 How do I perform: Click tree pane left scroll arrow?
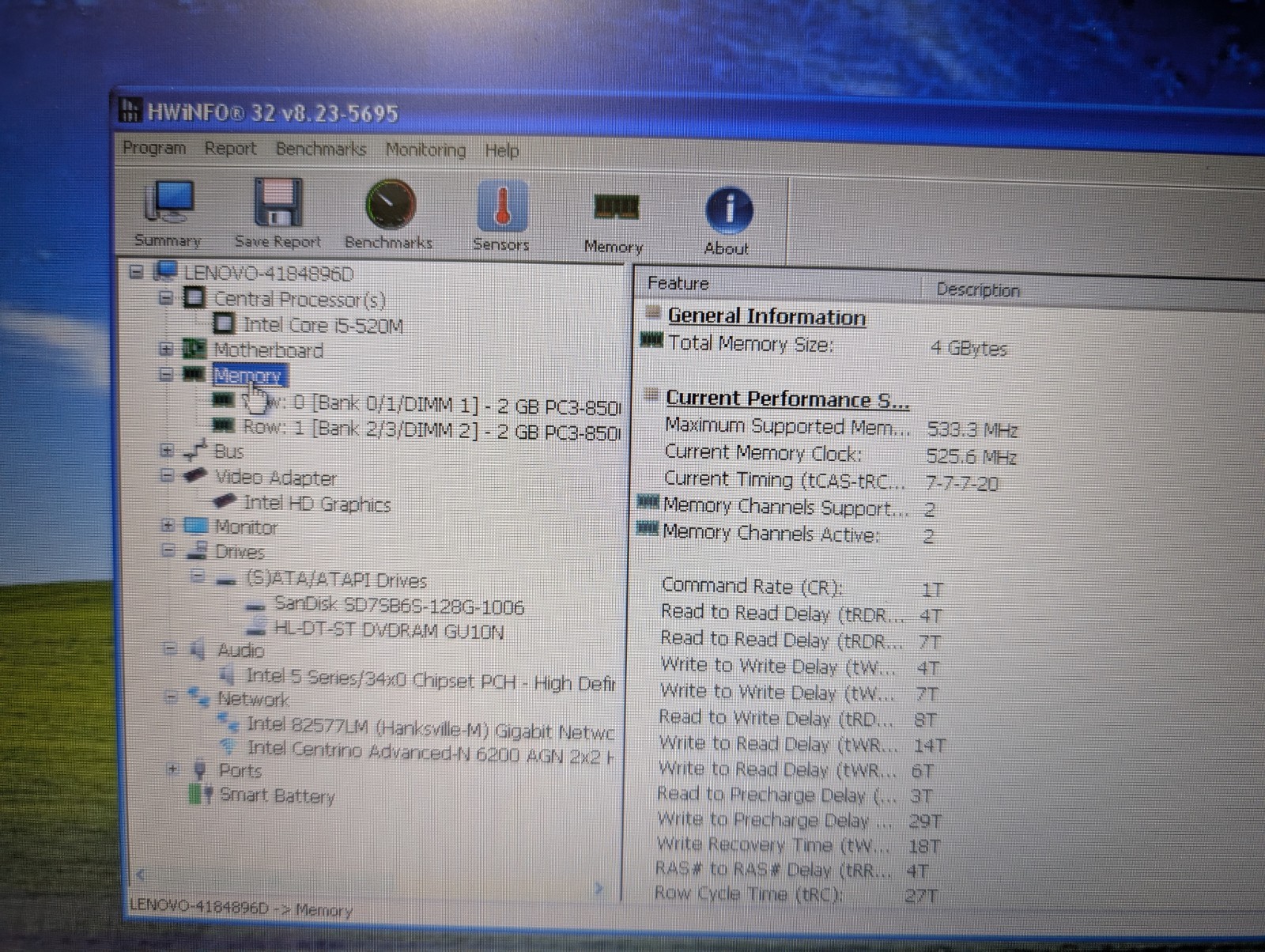[x=141, y=874]
